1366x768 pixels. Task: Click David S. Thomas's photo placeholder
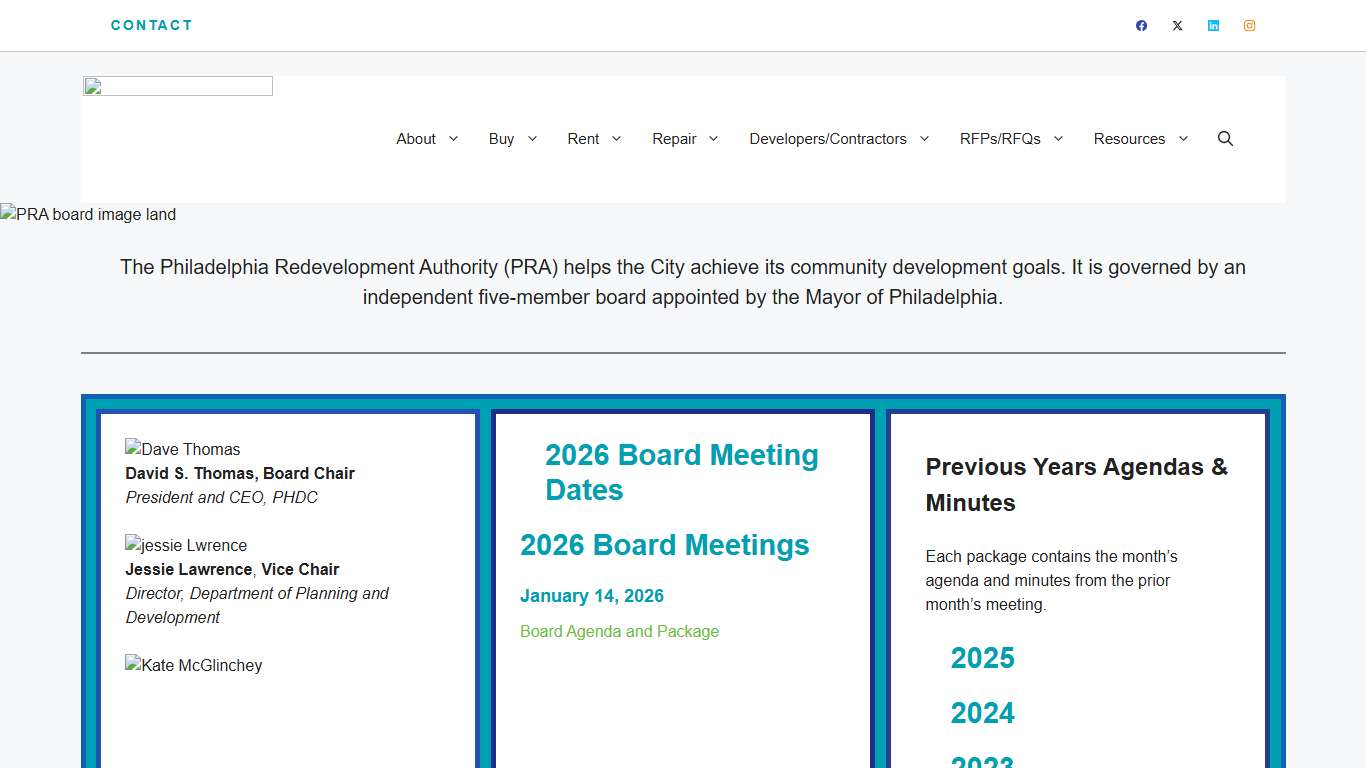[x=182, y=449]
